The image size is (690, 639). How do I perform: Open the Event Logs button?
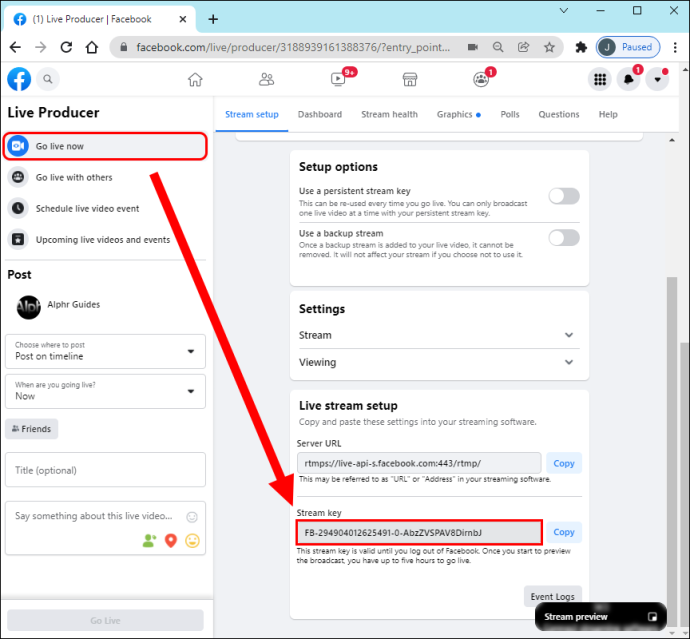[553, 596]
